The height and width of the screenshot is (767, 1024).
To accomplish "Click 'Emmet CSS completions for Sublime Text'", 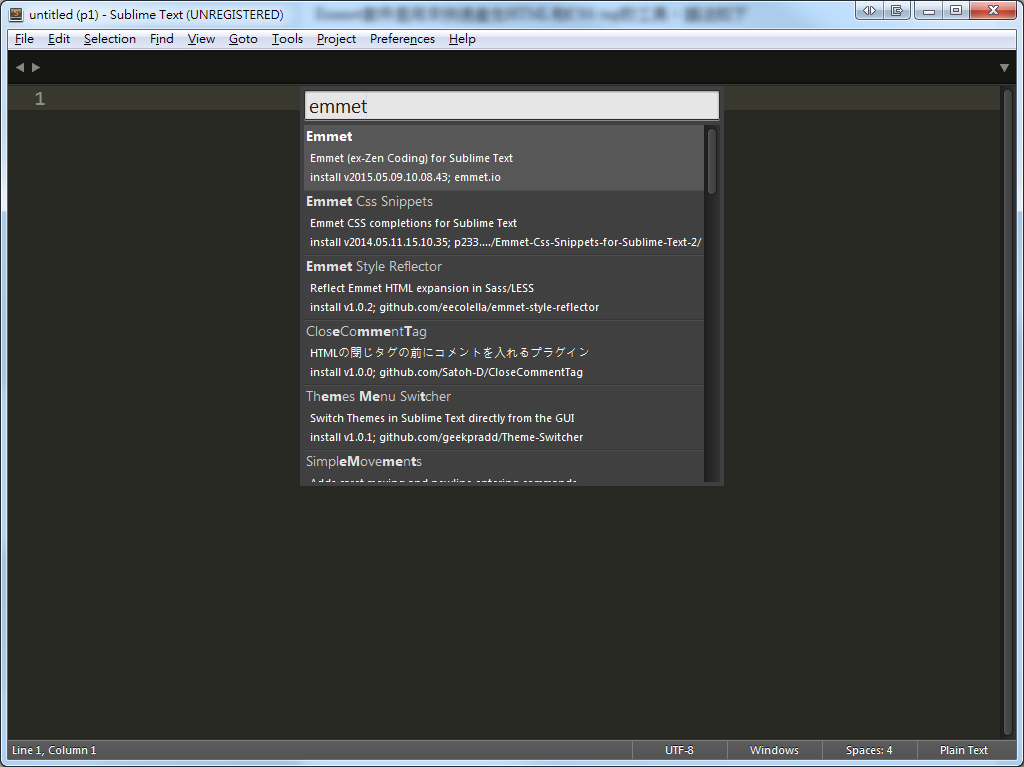I will (x=413, y=223).
